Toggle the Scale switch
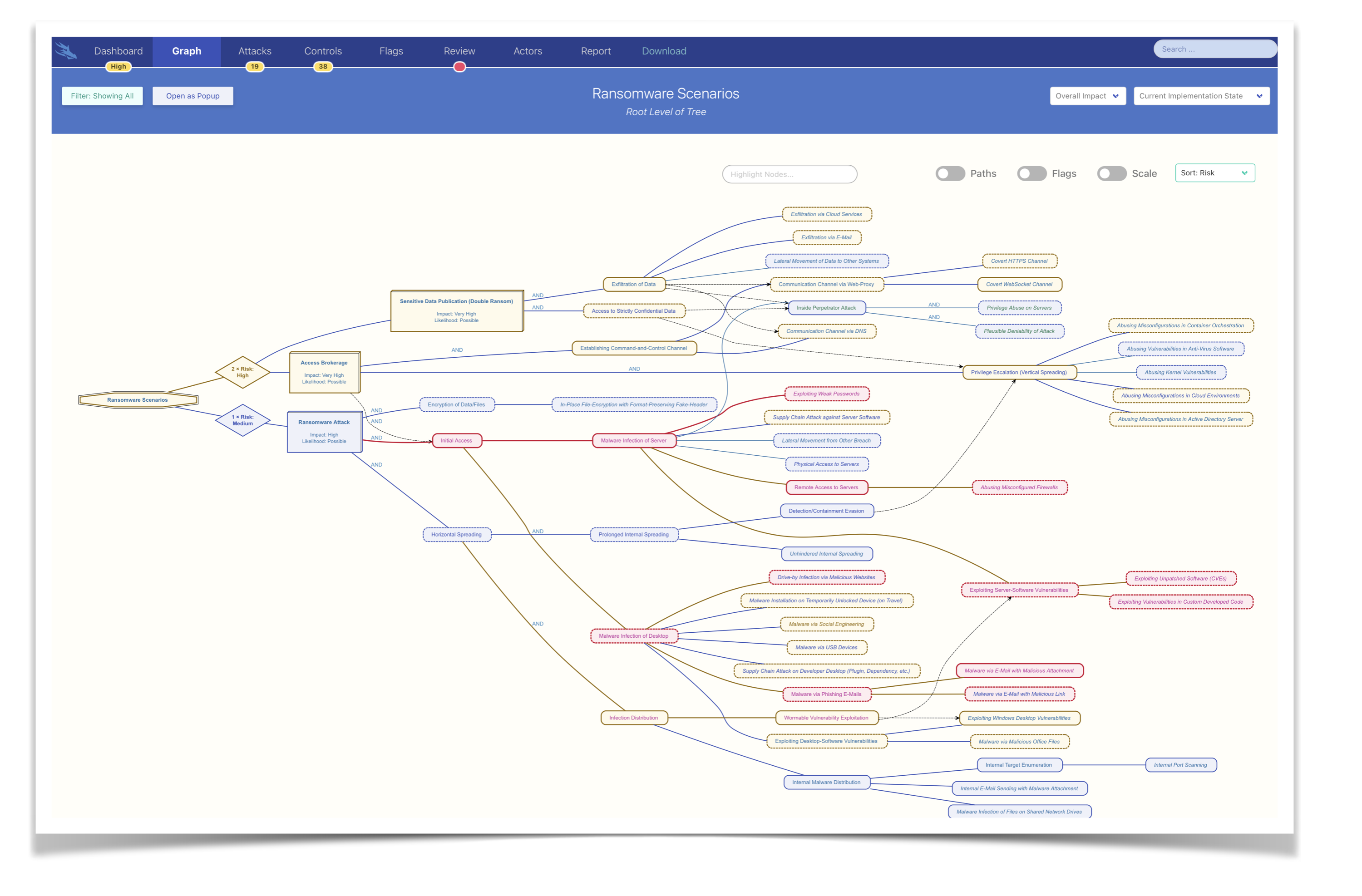This screenshot has width=1362, height=896. click(1111, 174)
